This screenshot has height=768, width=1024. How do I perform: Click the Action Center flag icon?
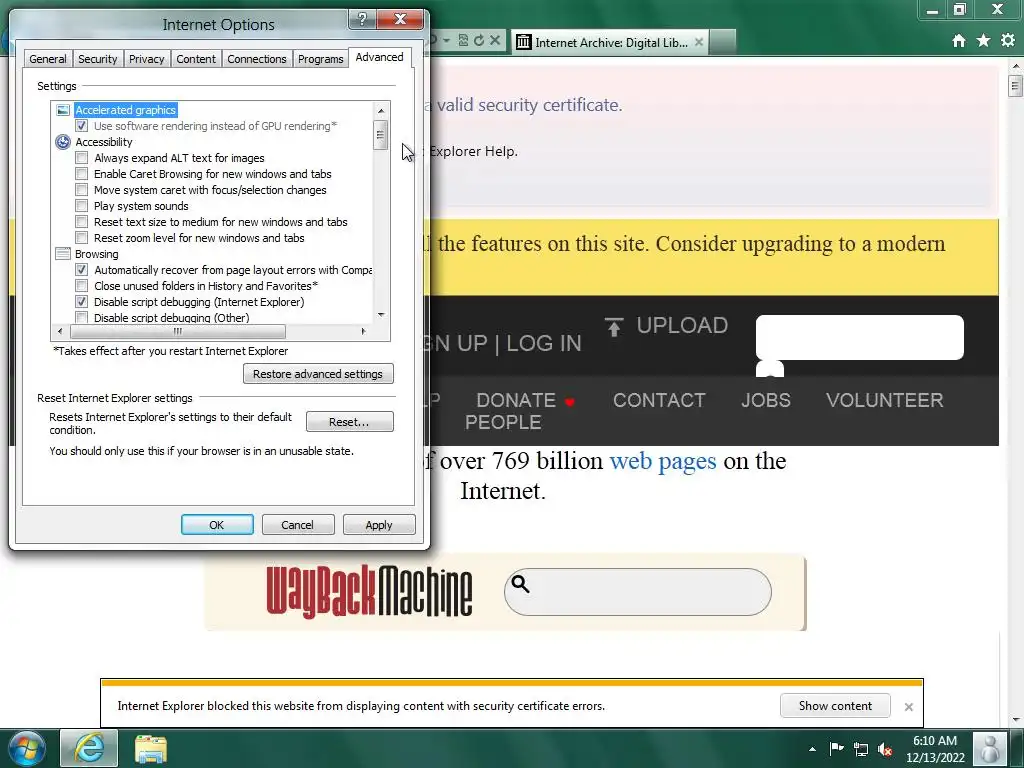coord(837,748)
